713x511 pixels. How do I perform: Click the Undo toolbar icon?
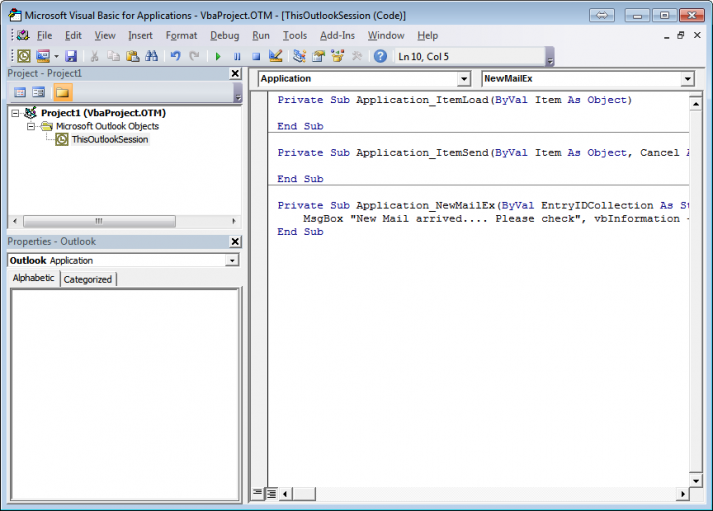point(175,57)
